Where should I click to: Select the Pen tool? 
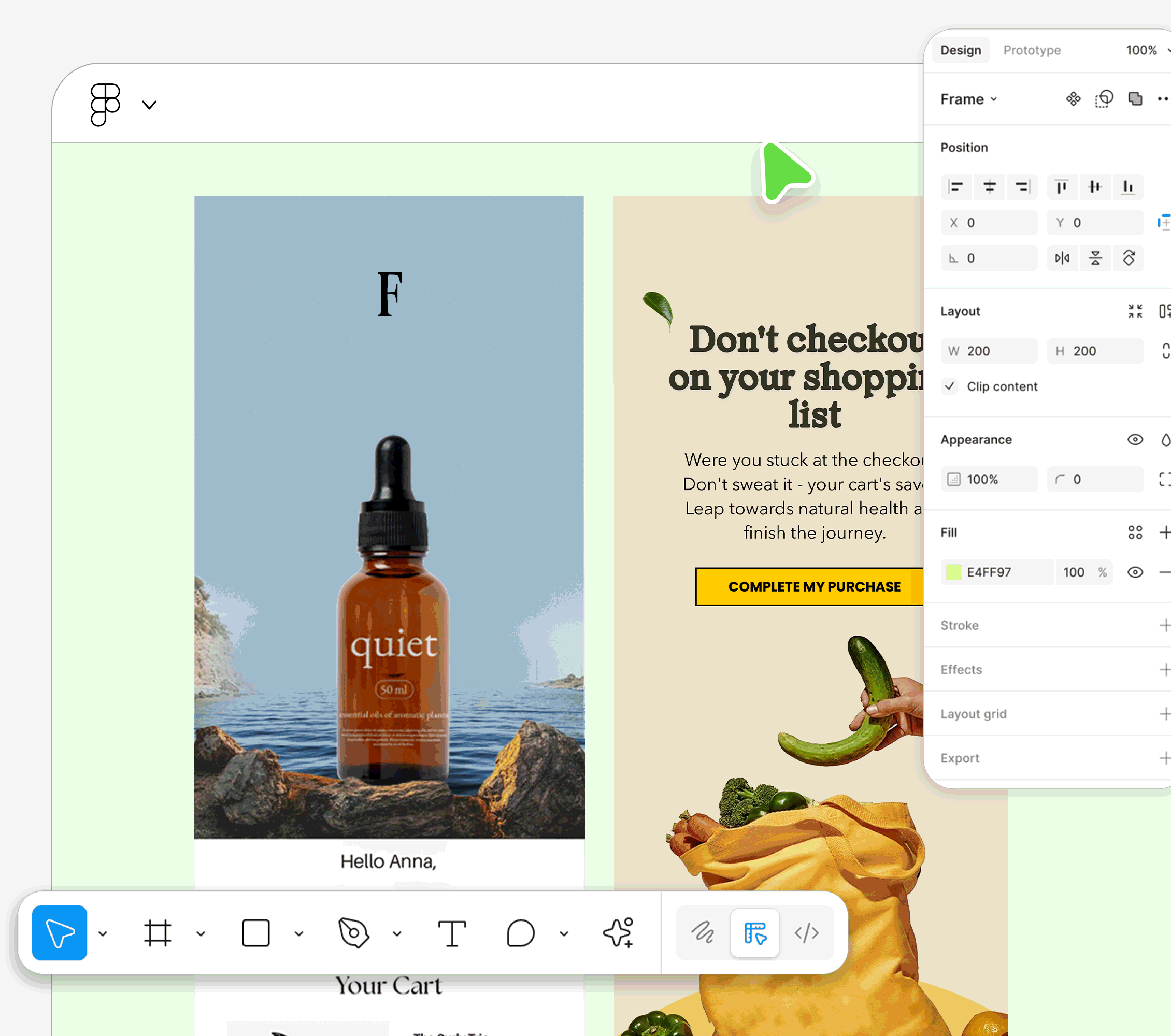coord(354,932)
